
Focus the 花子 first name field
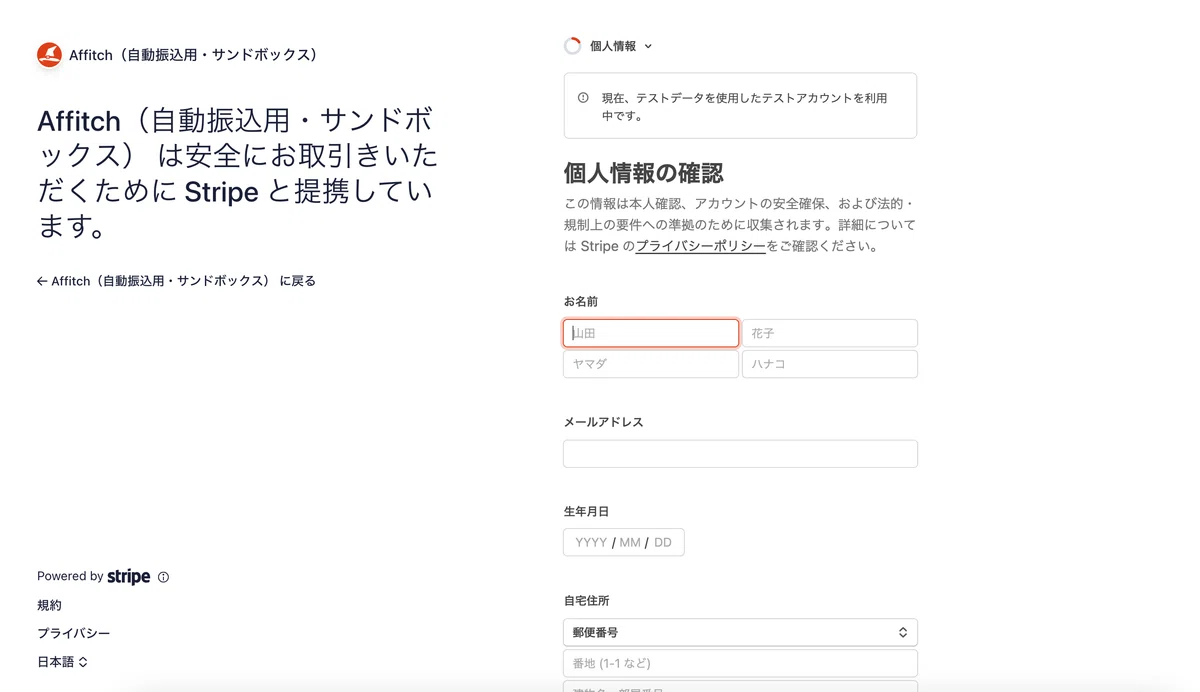(830, 333)
